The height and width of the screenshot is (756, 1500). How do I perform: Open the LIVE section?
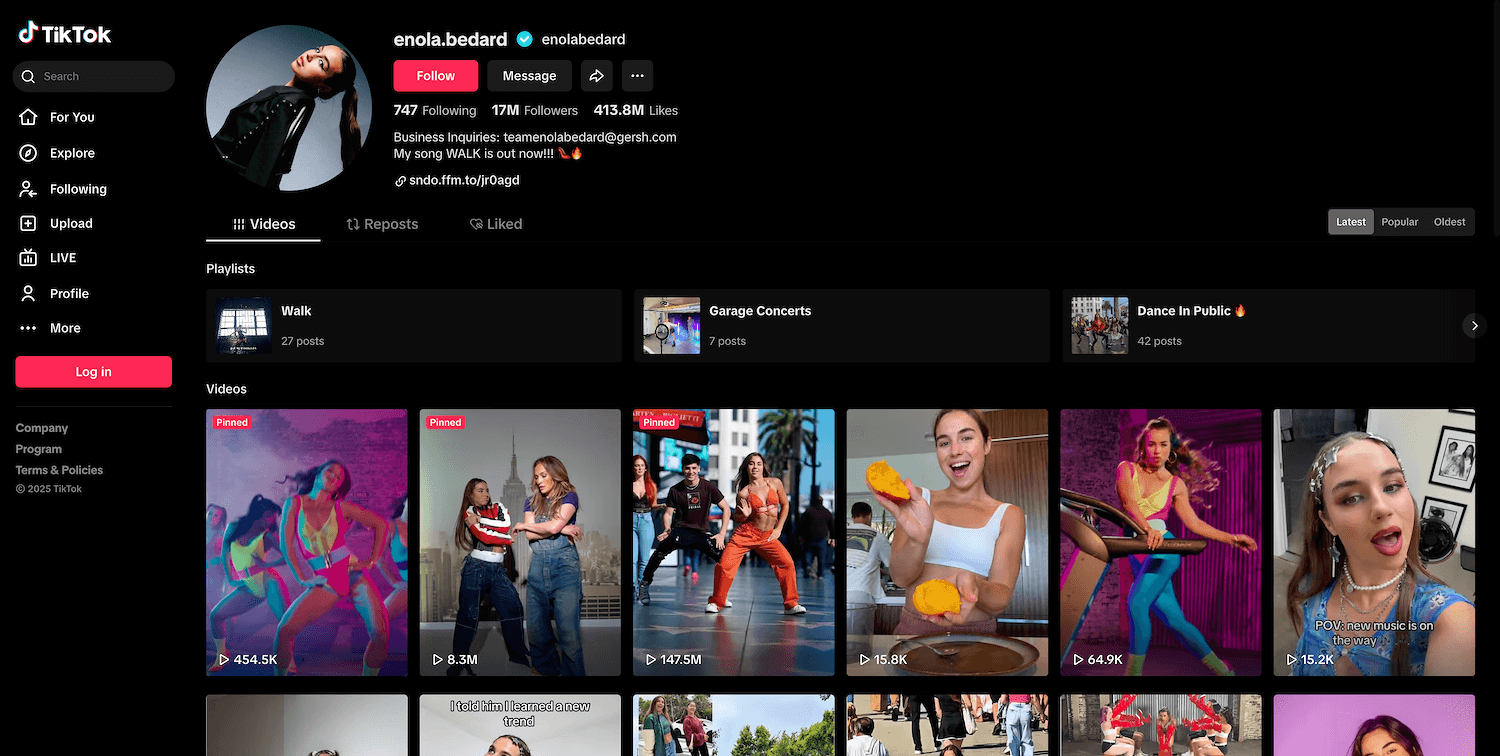[x=62, y=258]
